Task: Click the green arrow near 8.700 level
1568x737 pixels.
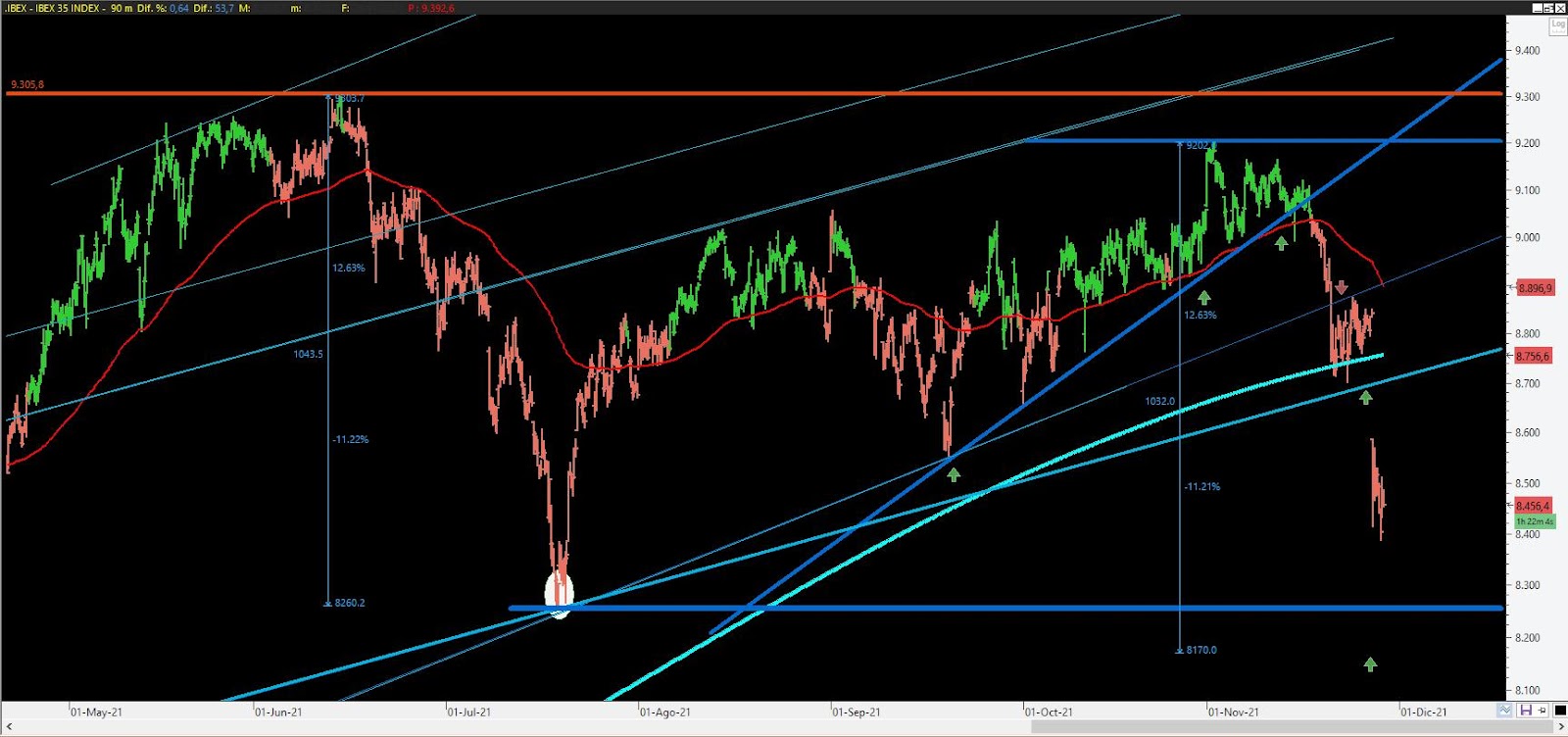Action: pos(1366,397)
